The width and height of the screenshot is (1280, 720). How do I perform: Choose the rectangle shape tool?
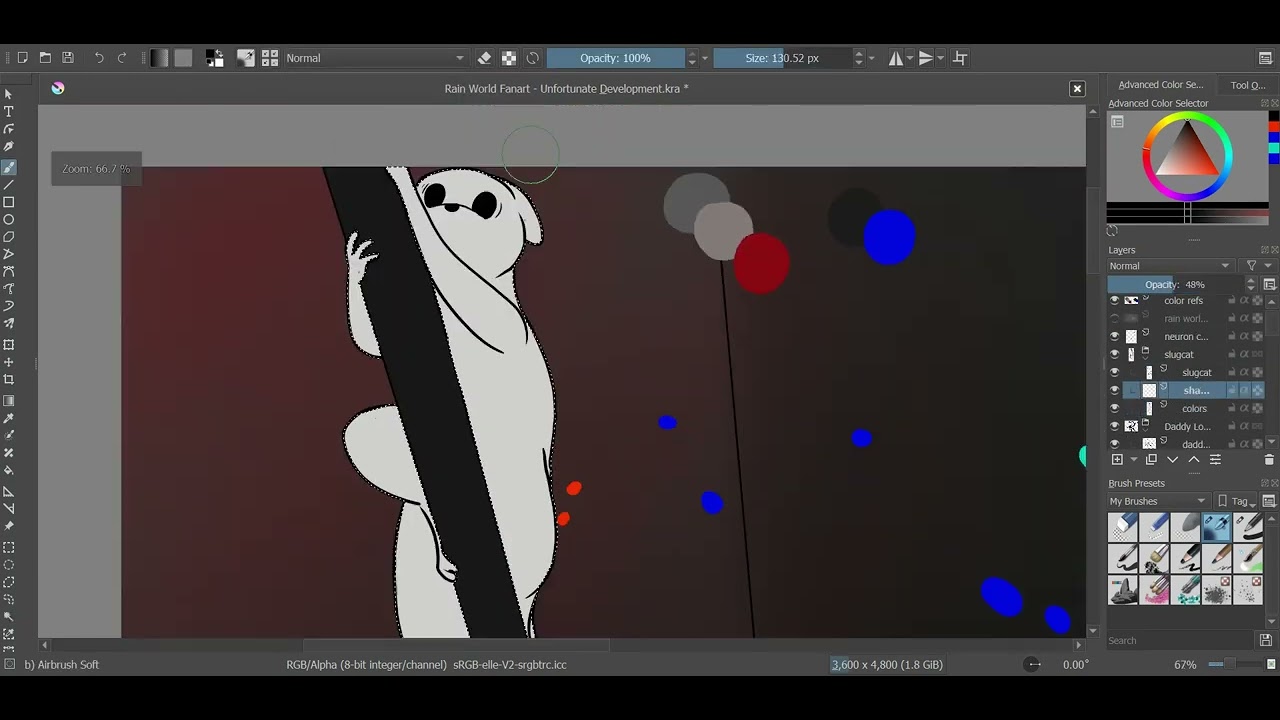coord(9,202)
